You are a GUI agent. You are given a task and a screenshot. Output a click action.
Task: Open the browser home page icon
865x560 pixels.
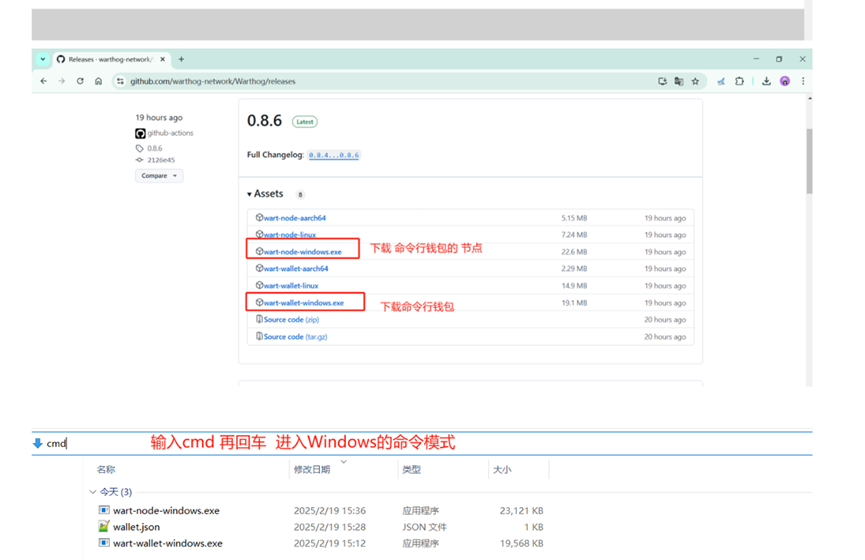[x=98, y=81]
